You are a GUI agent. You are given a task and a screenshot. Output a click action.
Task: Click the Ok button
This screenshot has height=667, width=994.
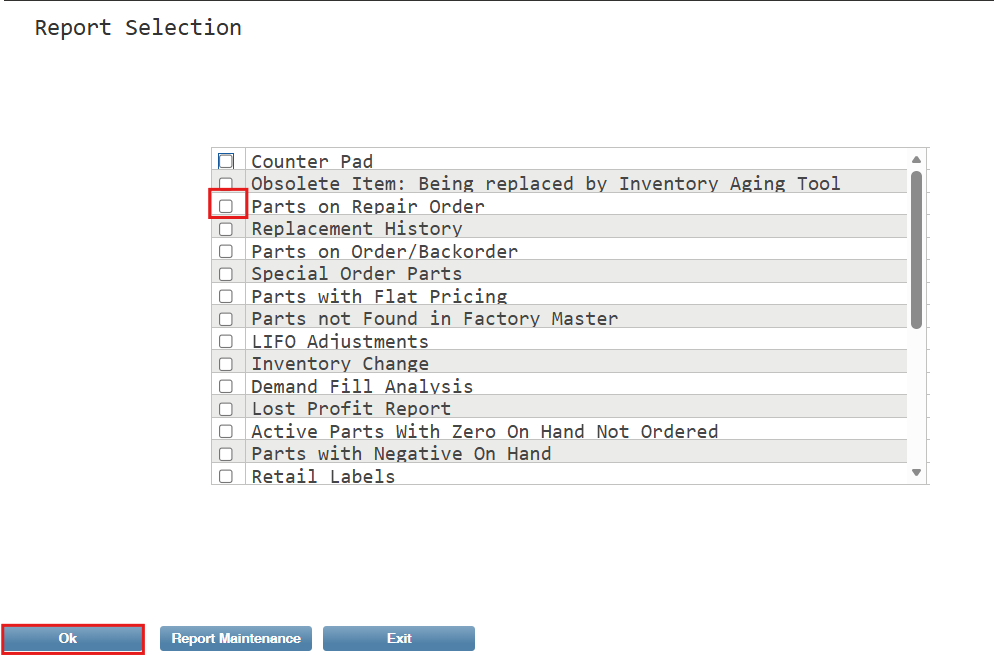pos(73,638)
